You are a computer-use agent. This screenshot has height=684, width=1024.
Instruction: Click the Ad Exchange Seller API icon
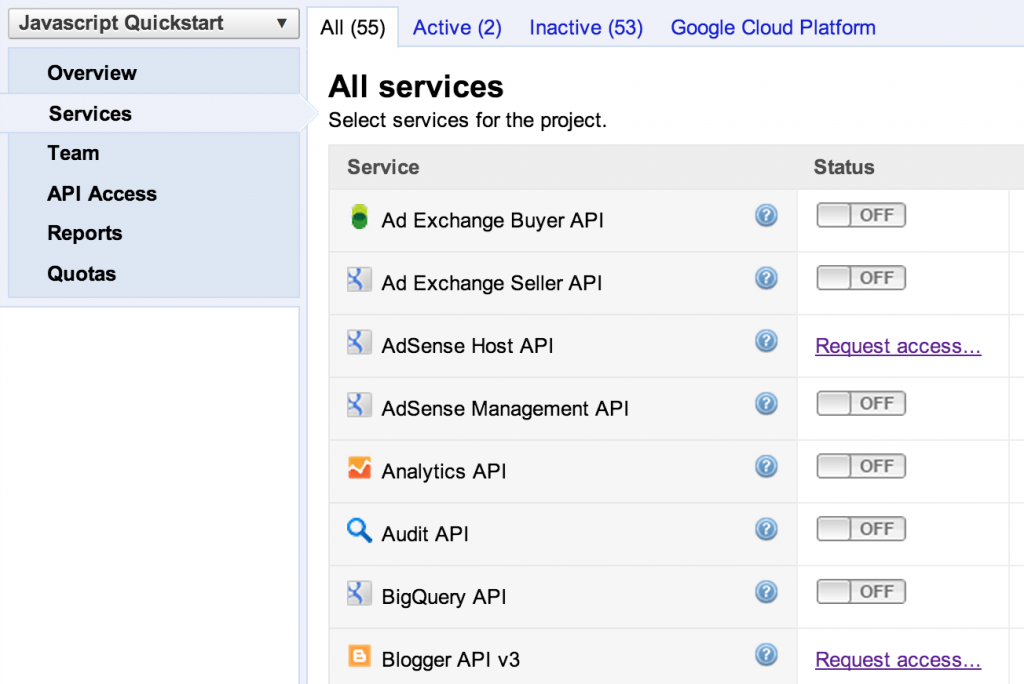click(x=359, y=280)
